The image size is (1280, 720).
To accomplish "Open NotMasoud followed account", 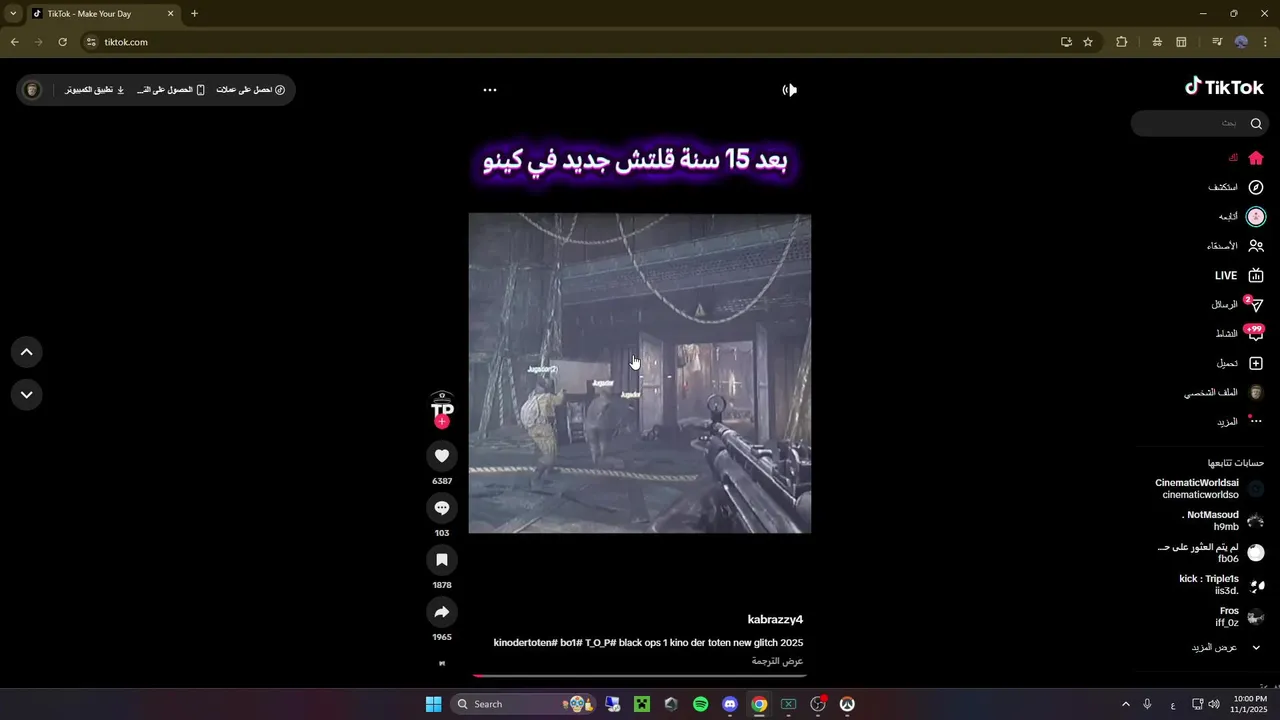I will click(1225, 521).
